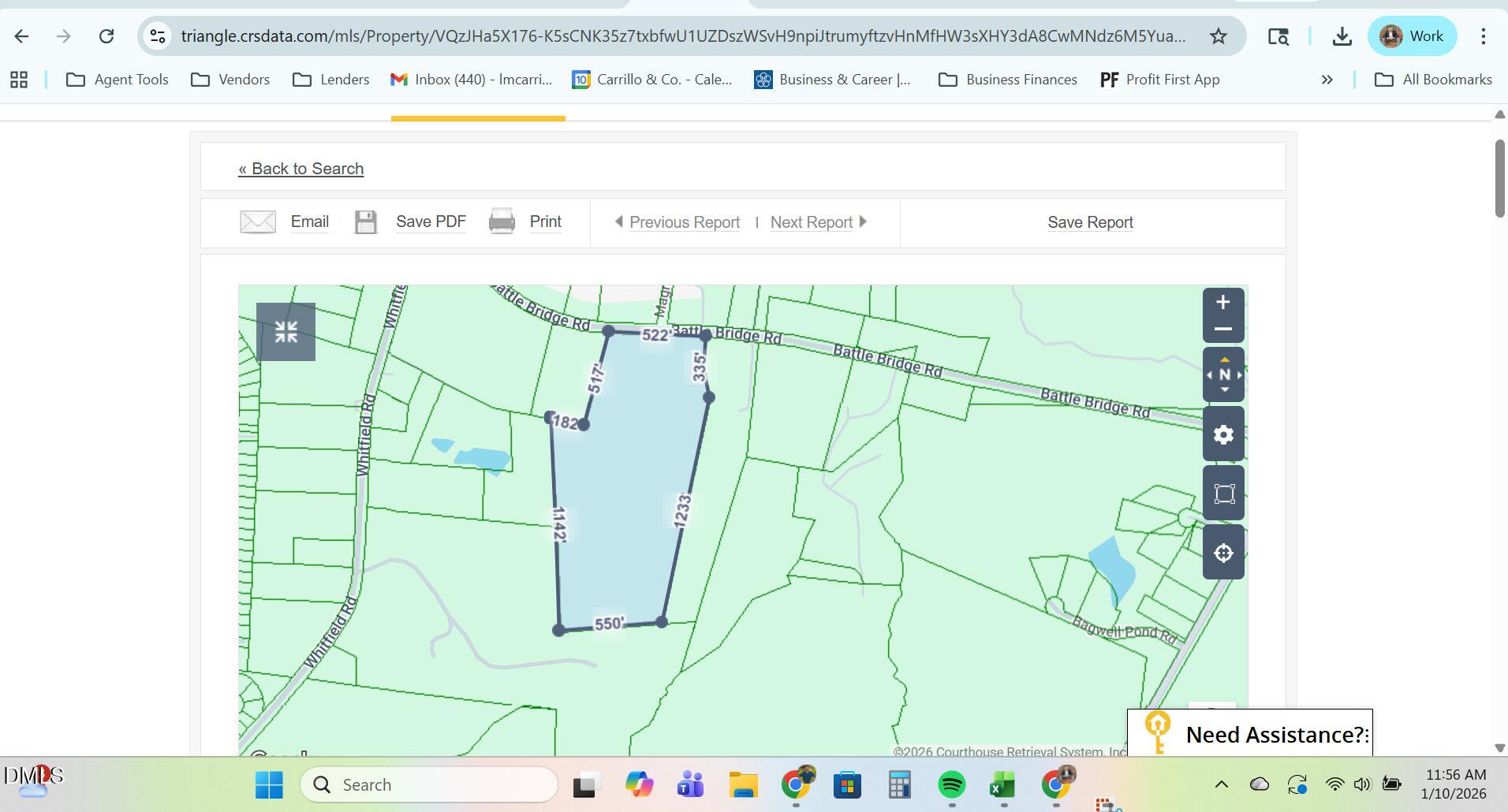Zoom out of the map with minus control
This screenshot has width=1508, height=812.
[1223, 330]
